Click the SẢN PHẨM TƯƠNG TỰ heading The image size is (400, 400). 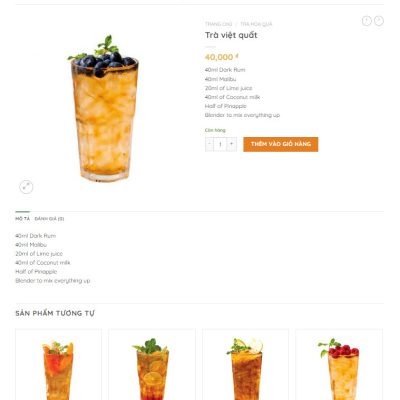coord(55,313)
